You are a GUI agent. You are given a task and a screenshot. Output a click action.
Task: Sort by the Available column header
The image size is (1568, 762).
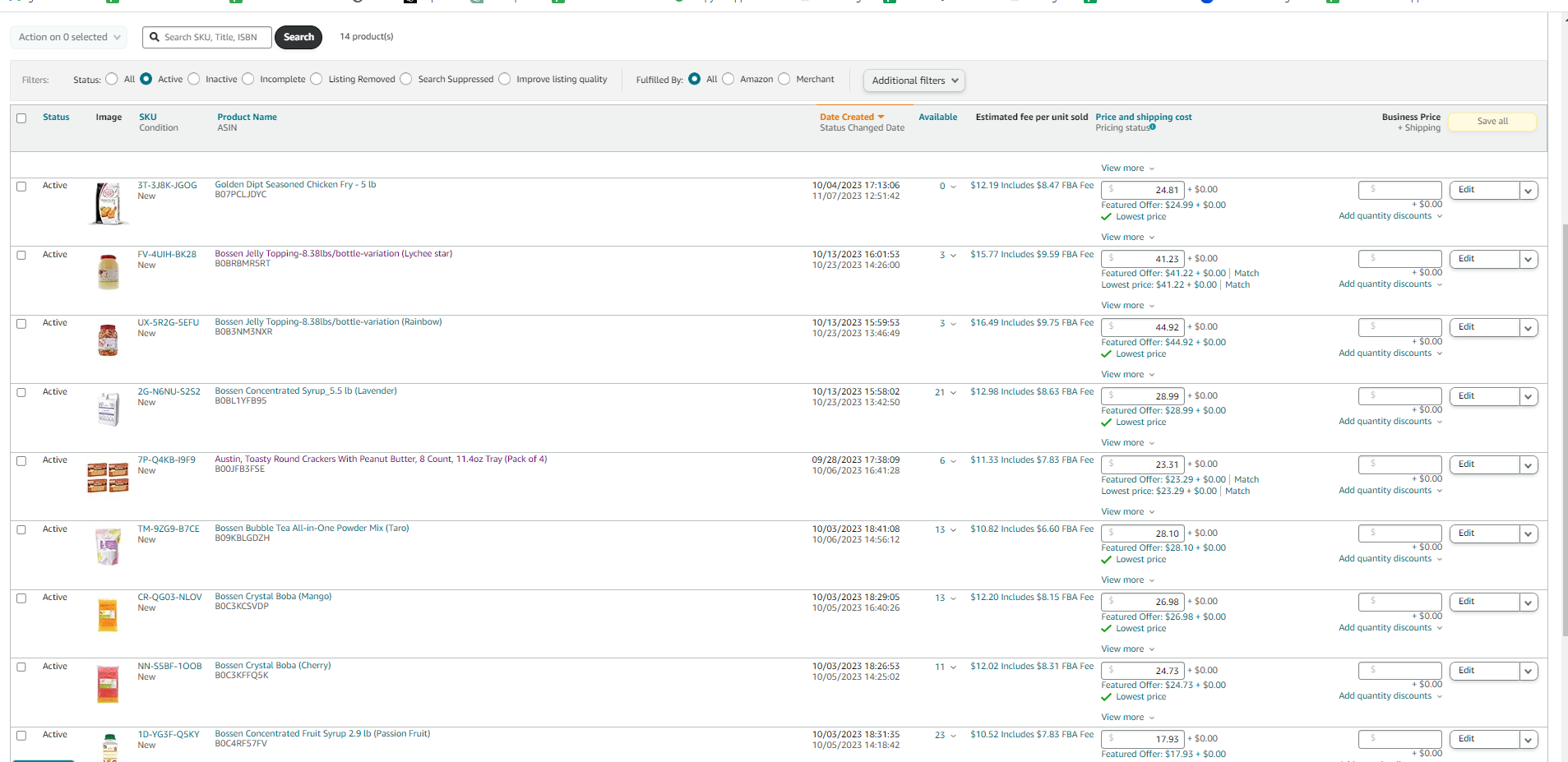click(937, 118)
